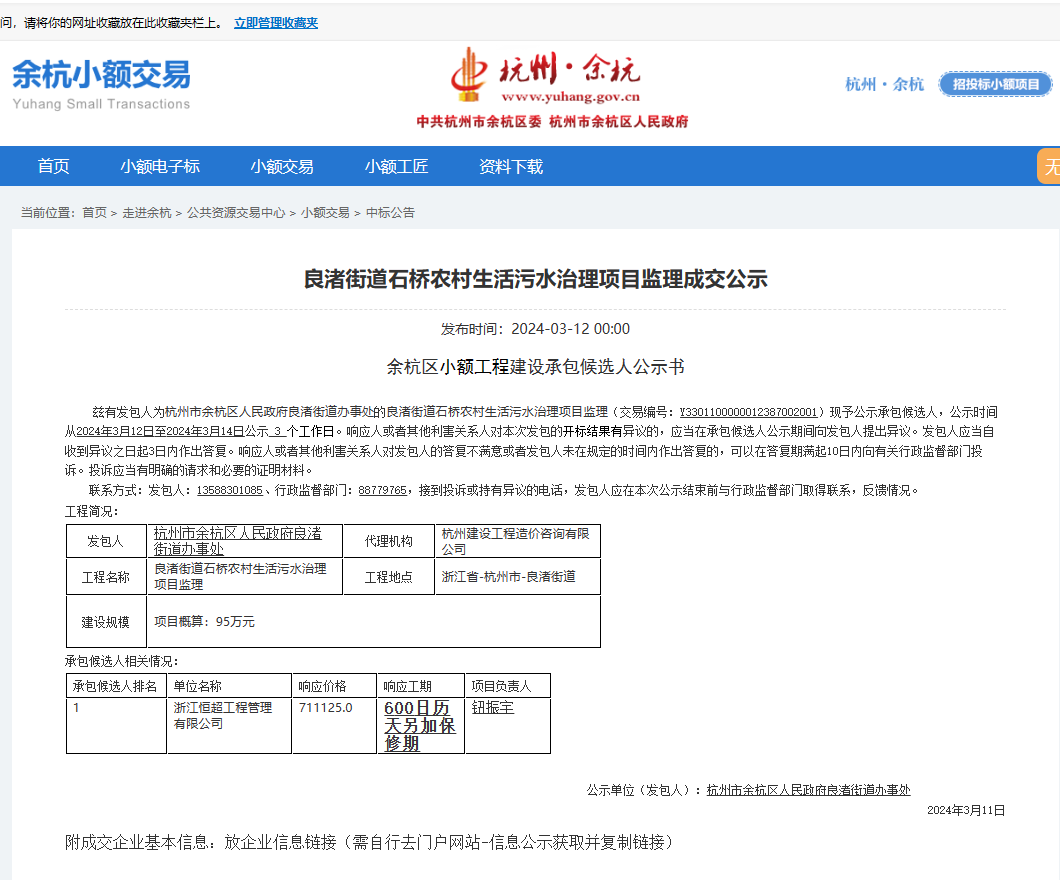Open the 资料下载 navigation item

click(510, 167)
